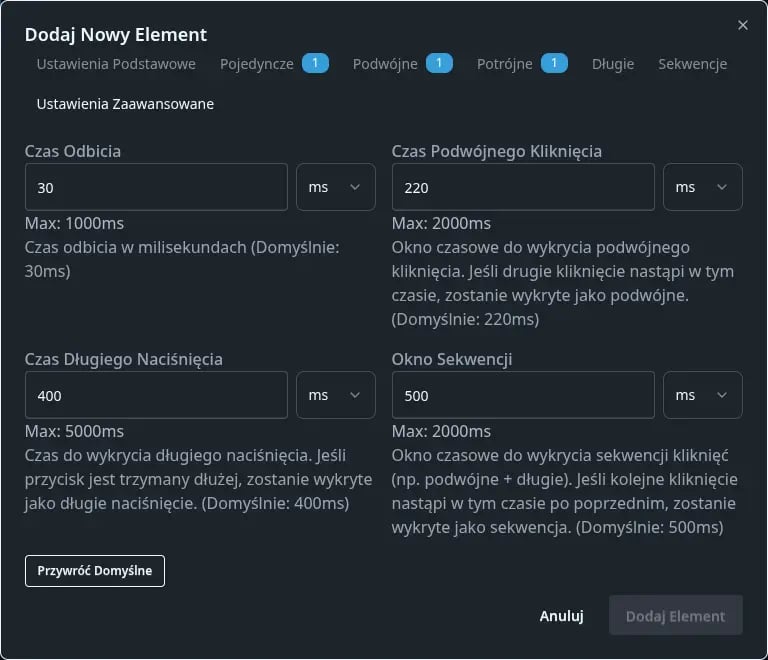Click the Dodaj Nowy Element title
The height and width of the screenshot is (660, 768).
coord(116,35)
